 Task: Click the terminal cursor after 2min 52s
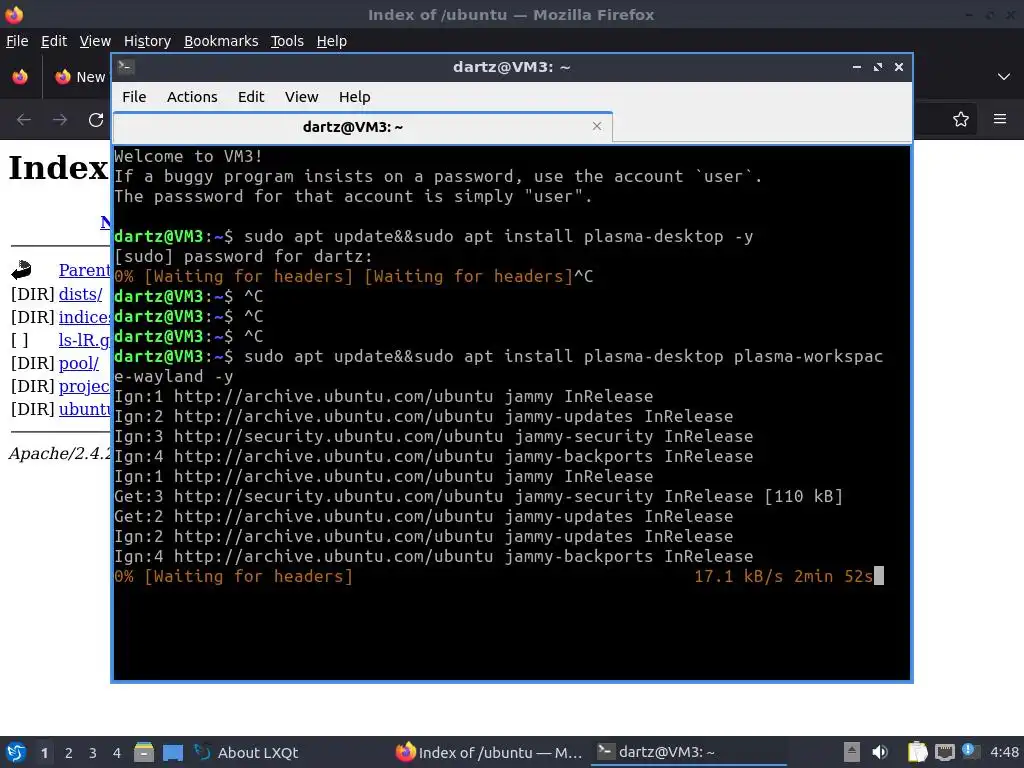878,576
